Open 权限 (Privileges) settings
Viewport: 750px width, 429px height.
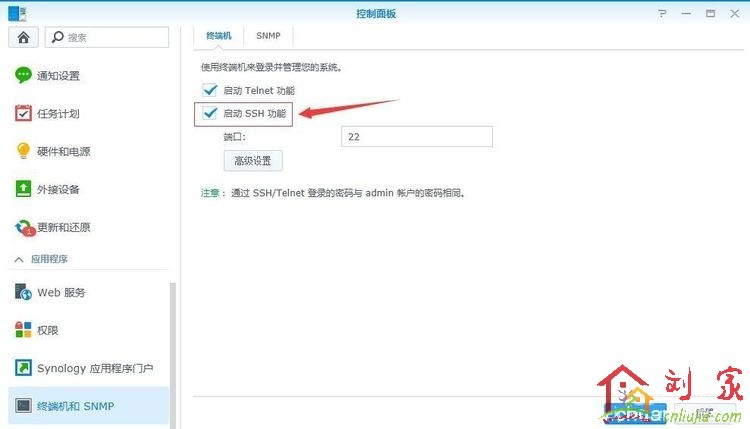[48, 330]
